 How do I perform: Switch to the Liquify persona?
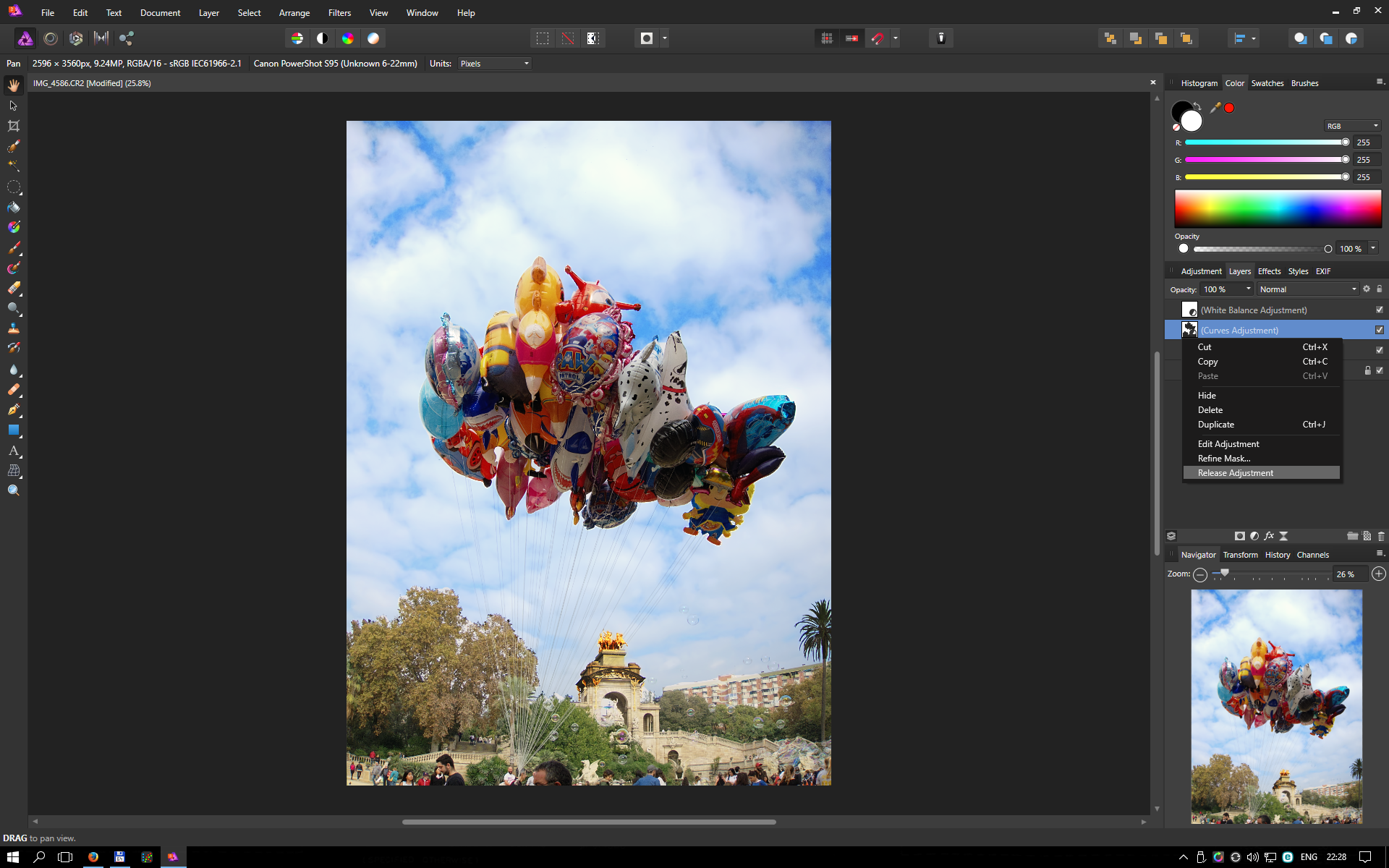(51, 38)
